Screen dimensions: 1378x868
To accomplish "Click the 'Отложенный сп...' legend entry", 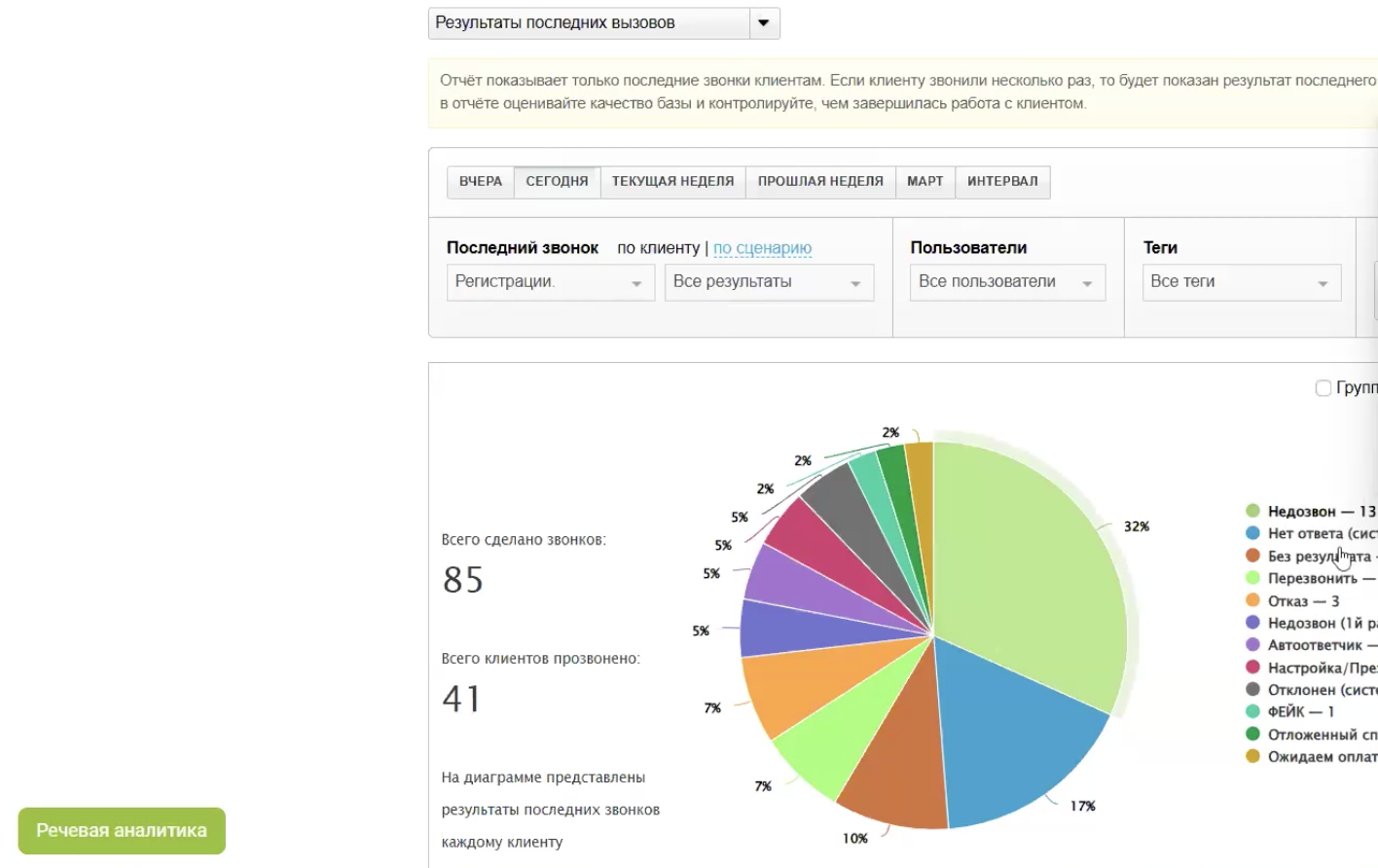I will tap(1311, 735).
